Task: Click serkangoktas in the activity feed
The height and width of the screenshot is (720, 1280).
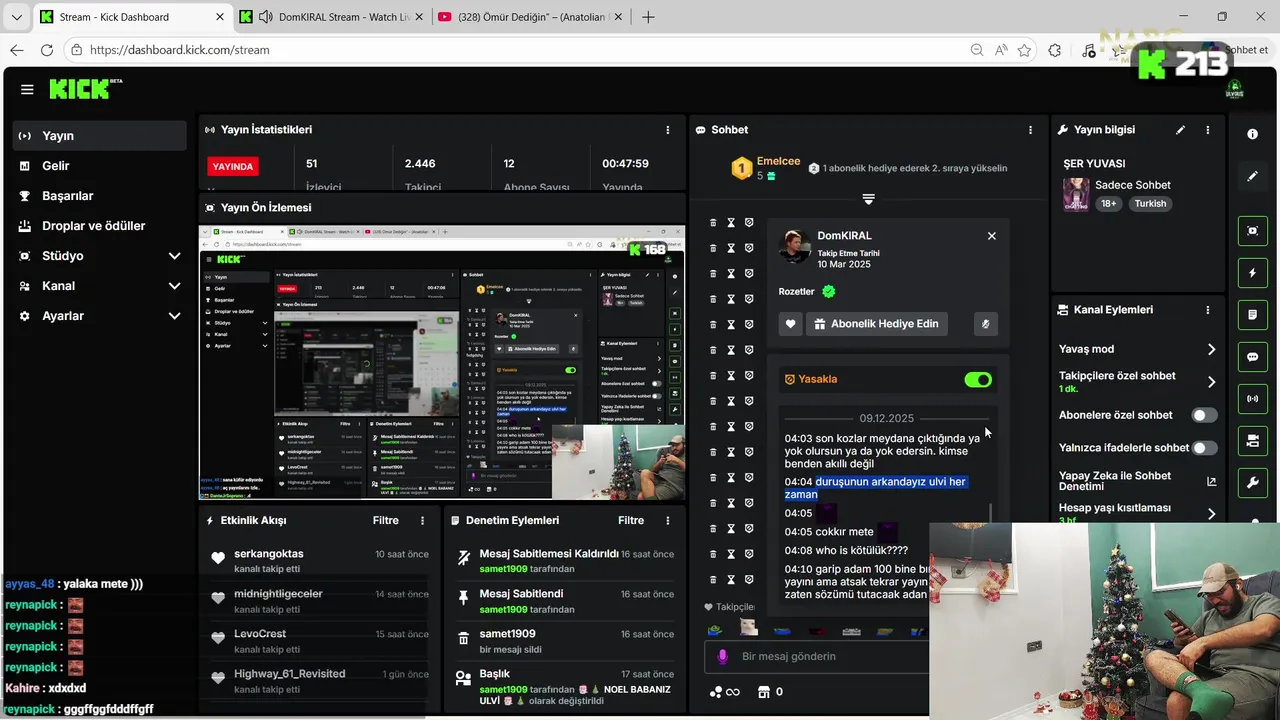Action: (268, 554)
